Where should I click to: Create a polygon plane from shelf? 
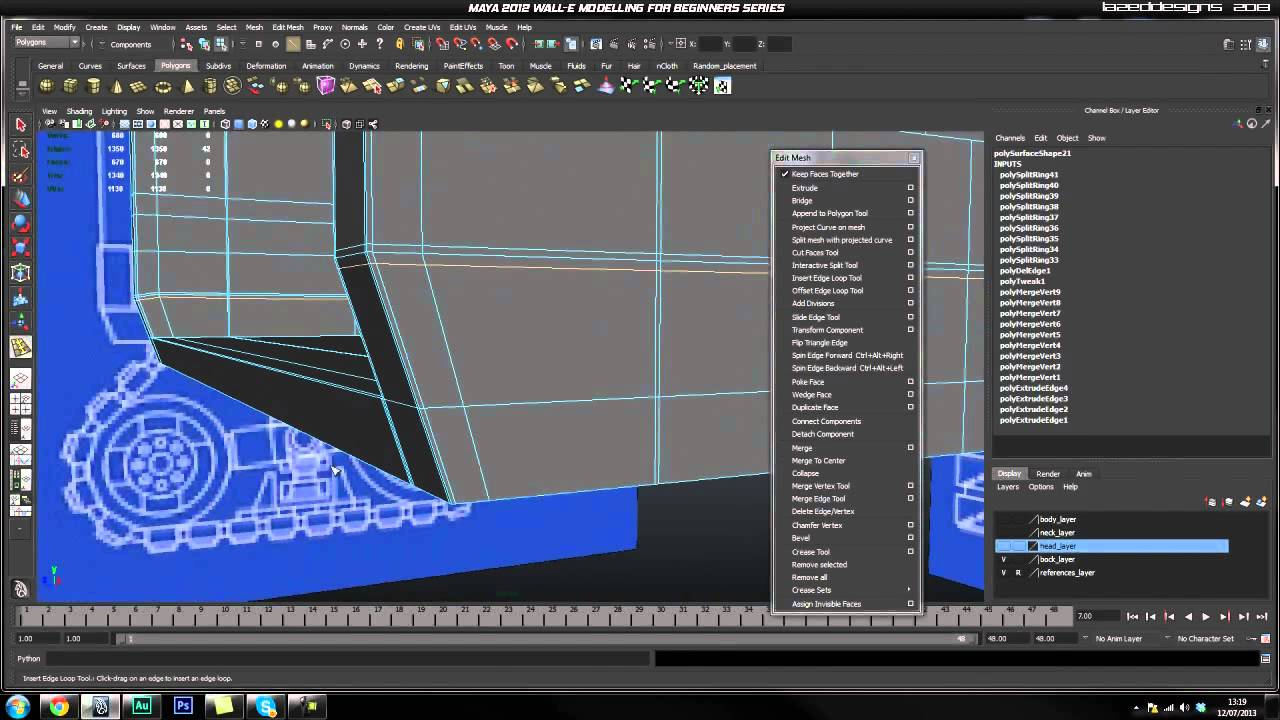[x=140, y=86]
